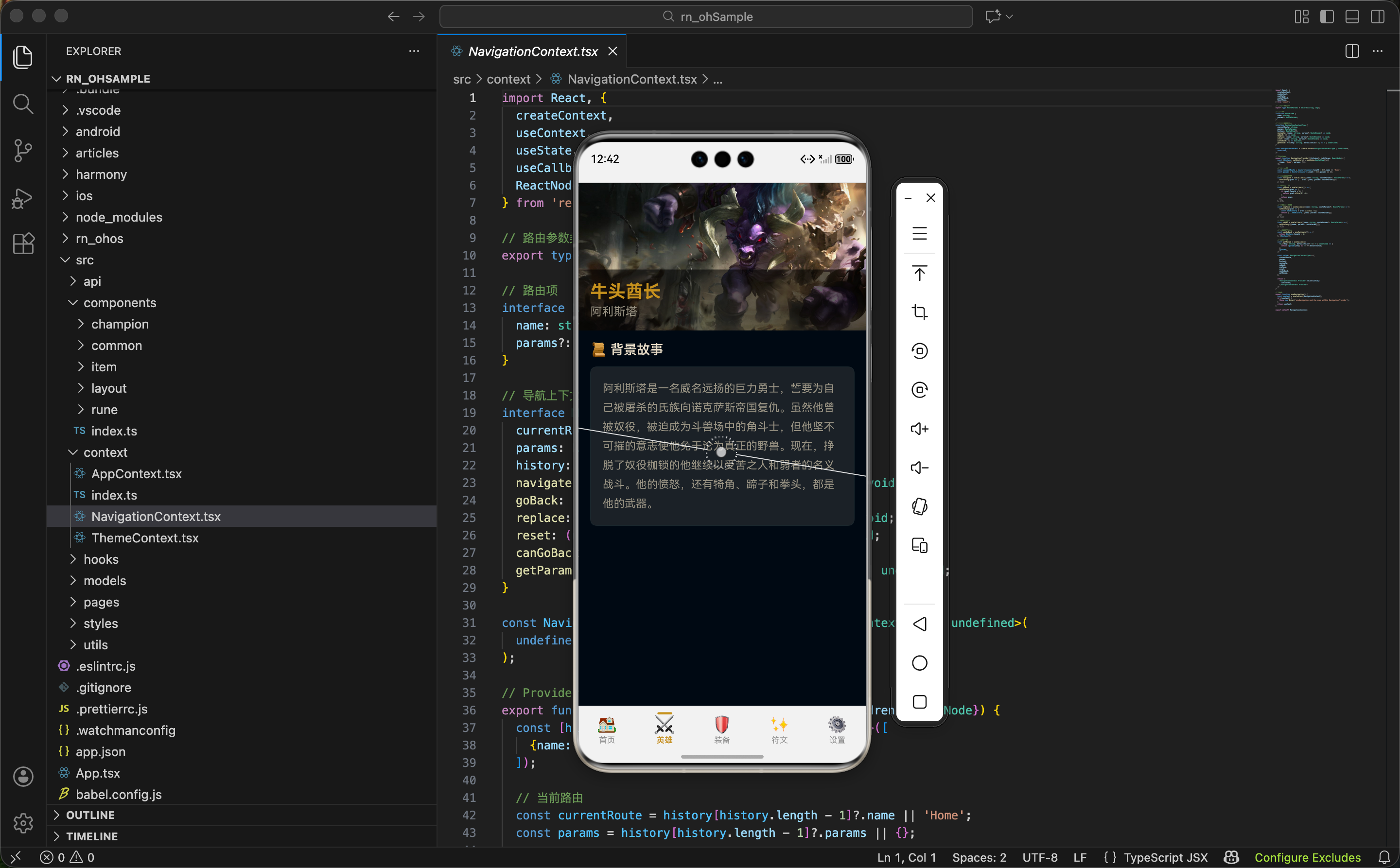Expand the champion folder

tap(241, 324)
